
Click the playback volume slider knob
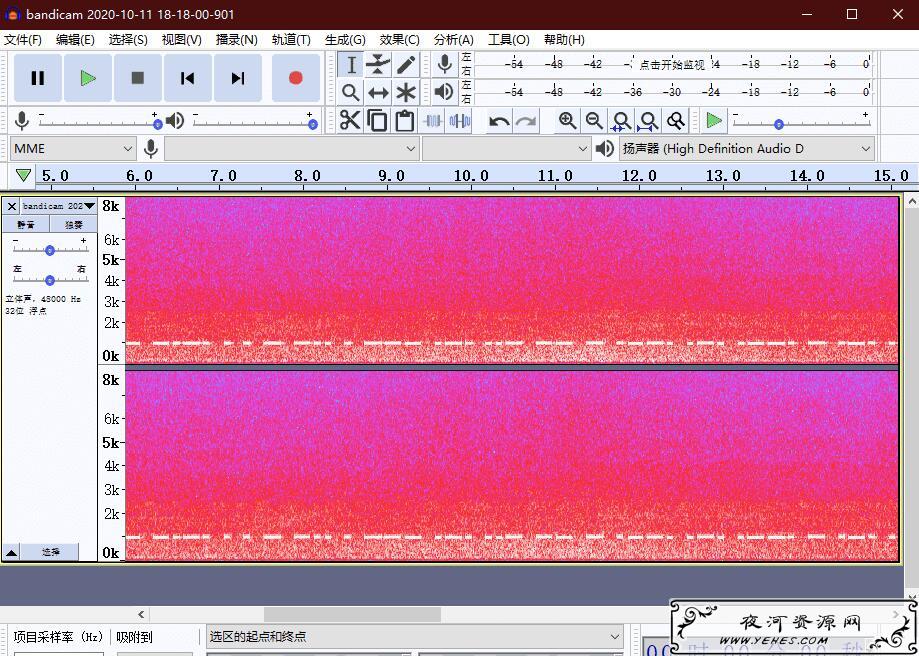[x=313, y=124]
